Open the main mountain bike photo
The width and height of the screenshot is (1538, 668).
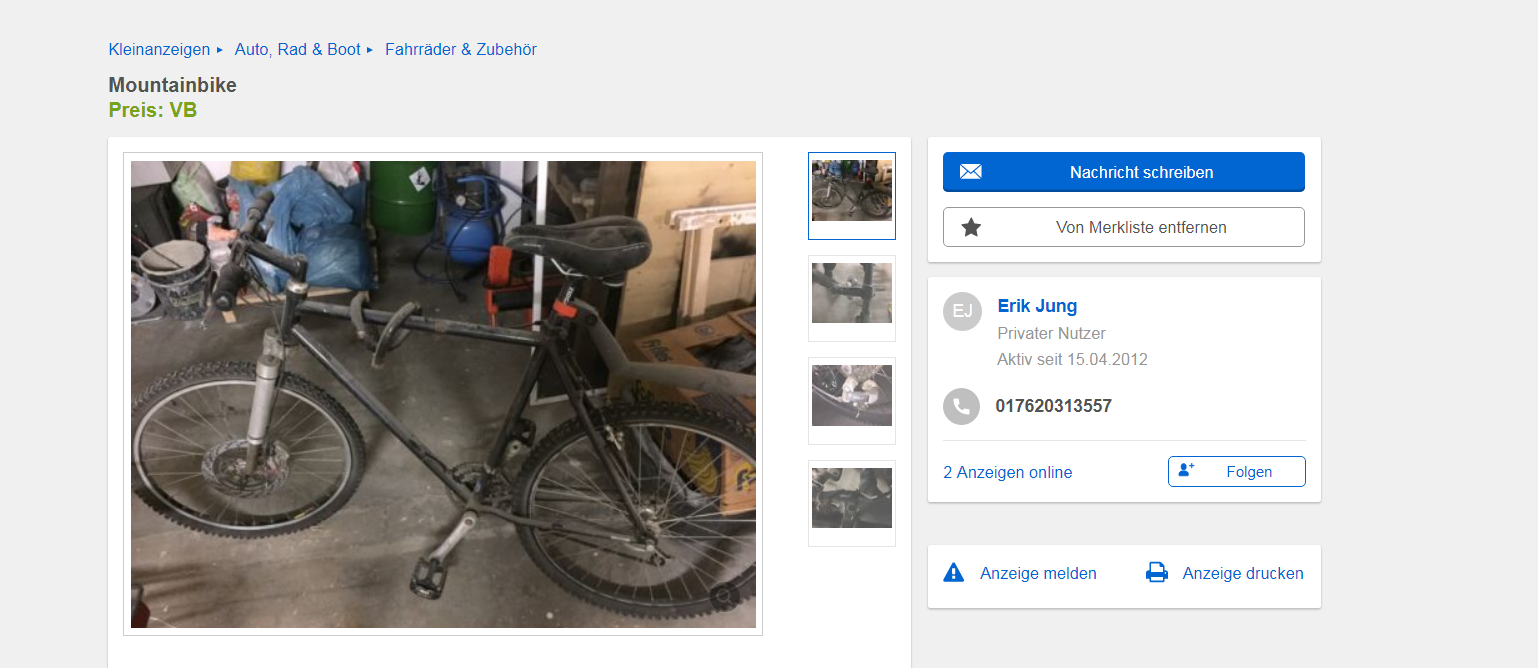443,394
